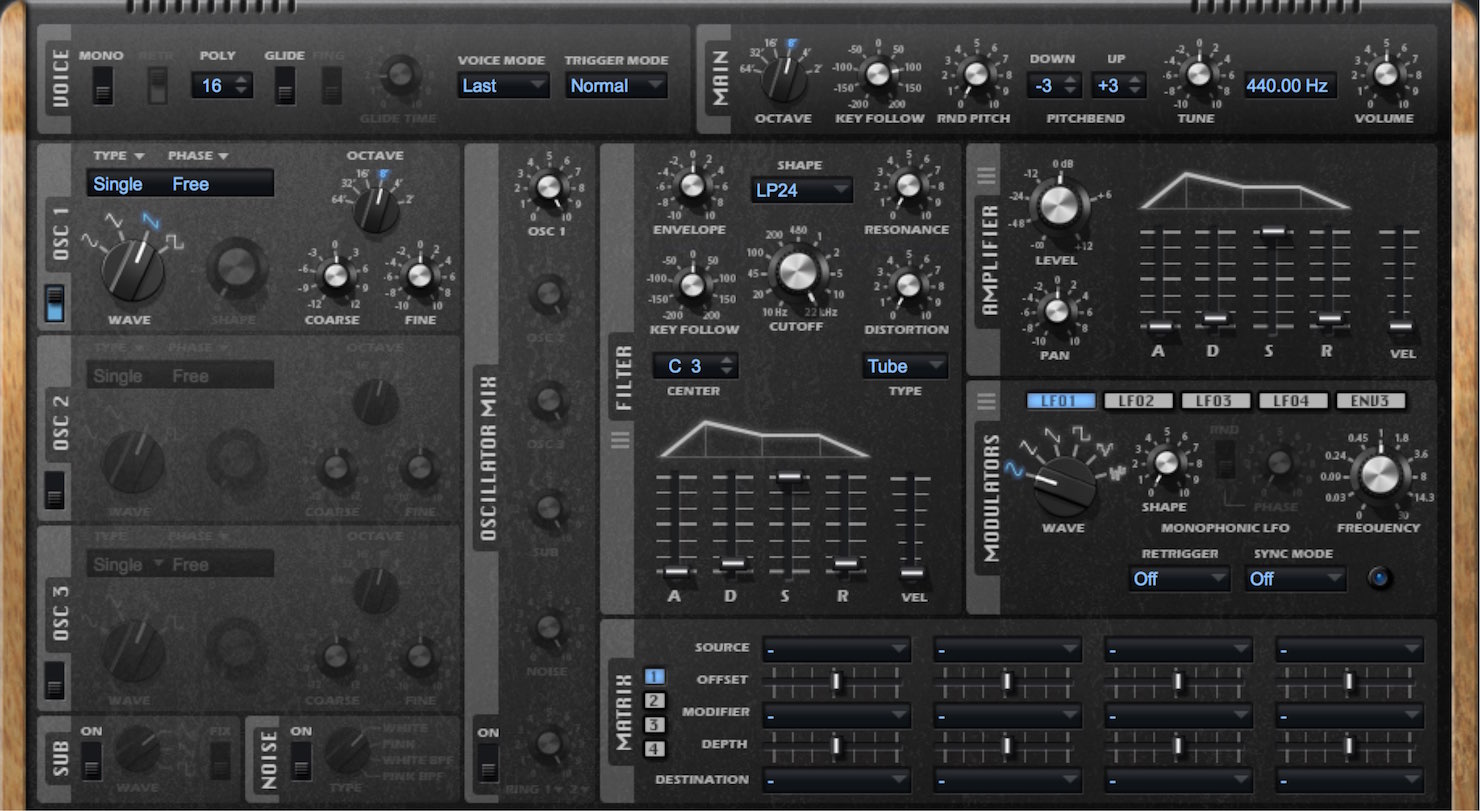This screenshot has width=1480, height=811.
Task: Click the 440.00 Hz tuning field
Action: 1290,86
